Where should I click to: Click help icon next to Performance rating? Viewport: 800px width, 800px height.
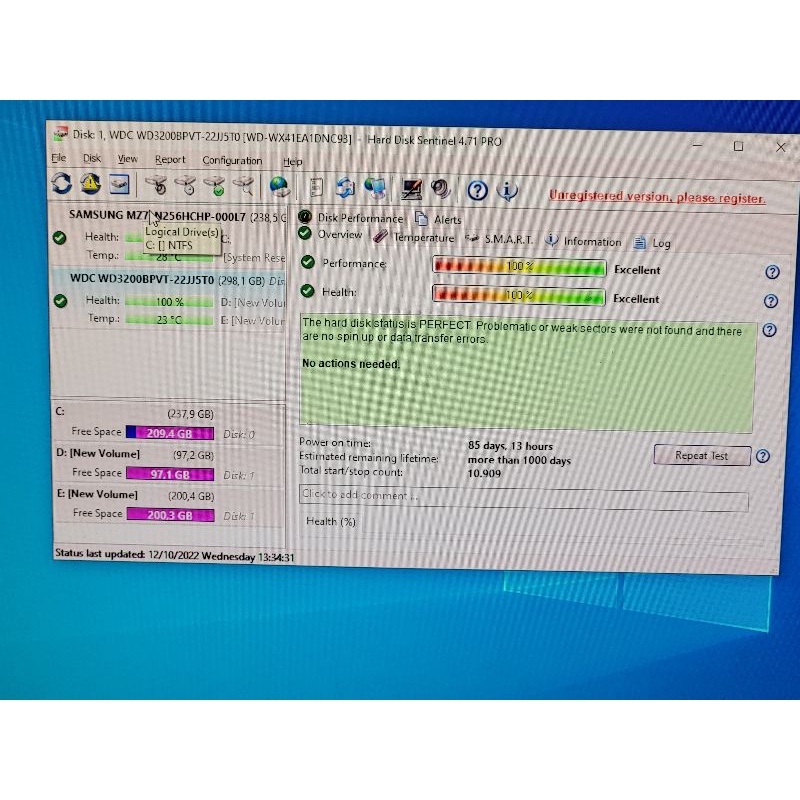[x=772, y=272]
